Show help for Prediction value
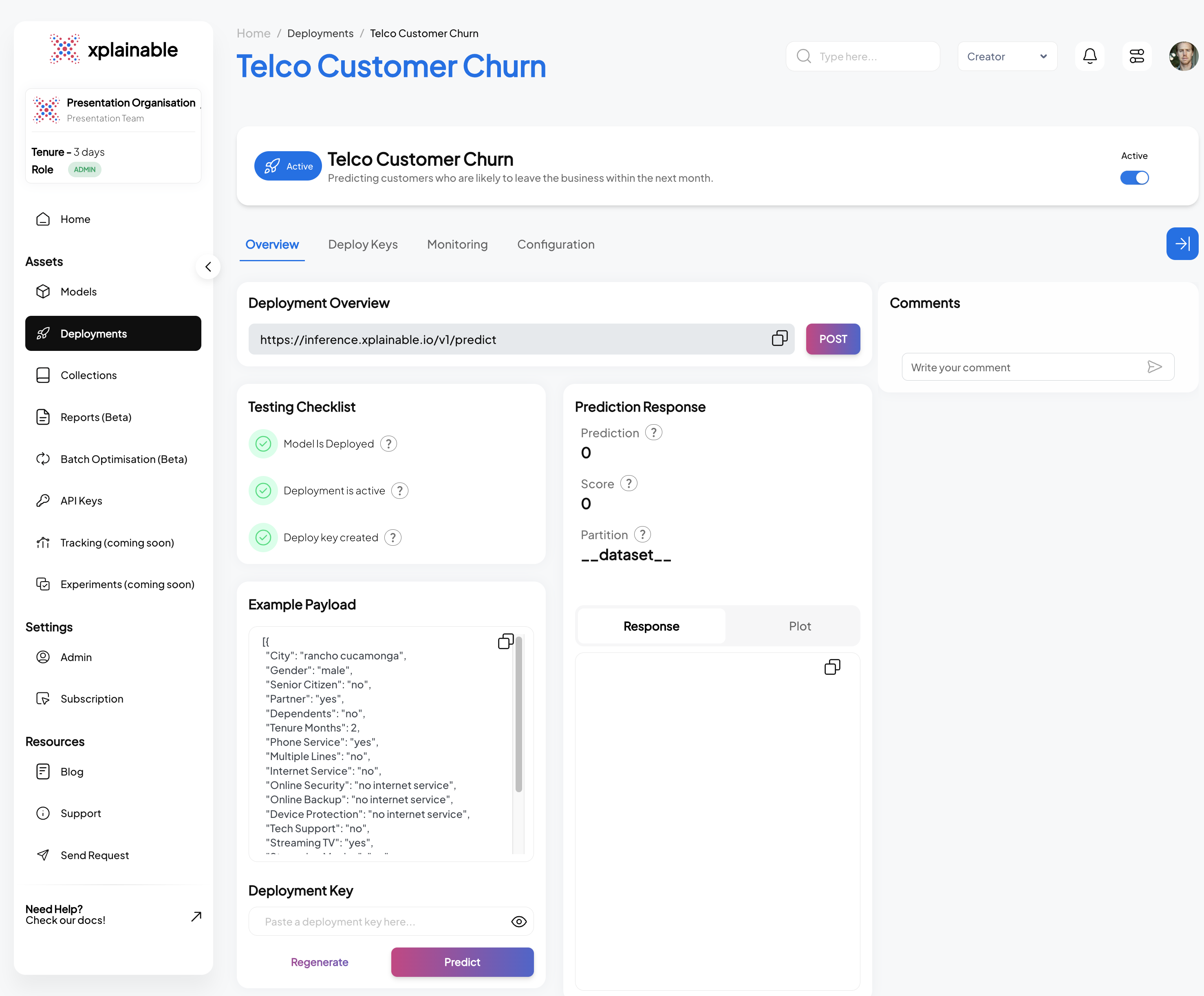This screenshot has height=996, width=1204. click(x=654, y=432)
